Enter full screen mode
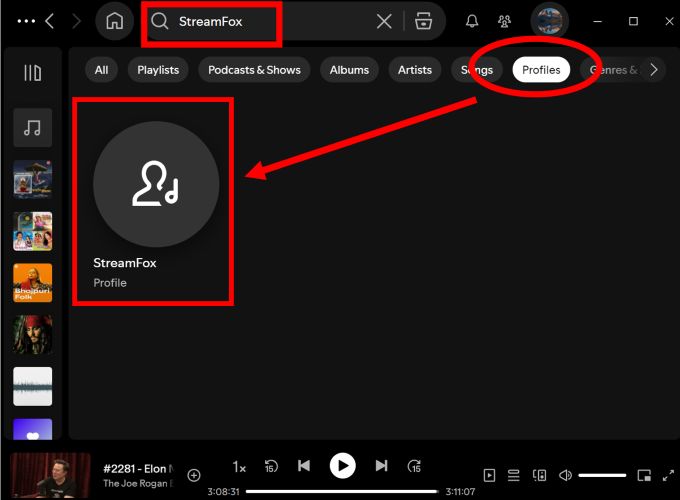680x500 pixels. tap(668, 475)
